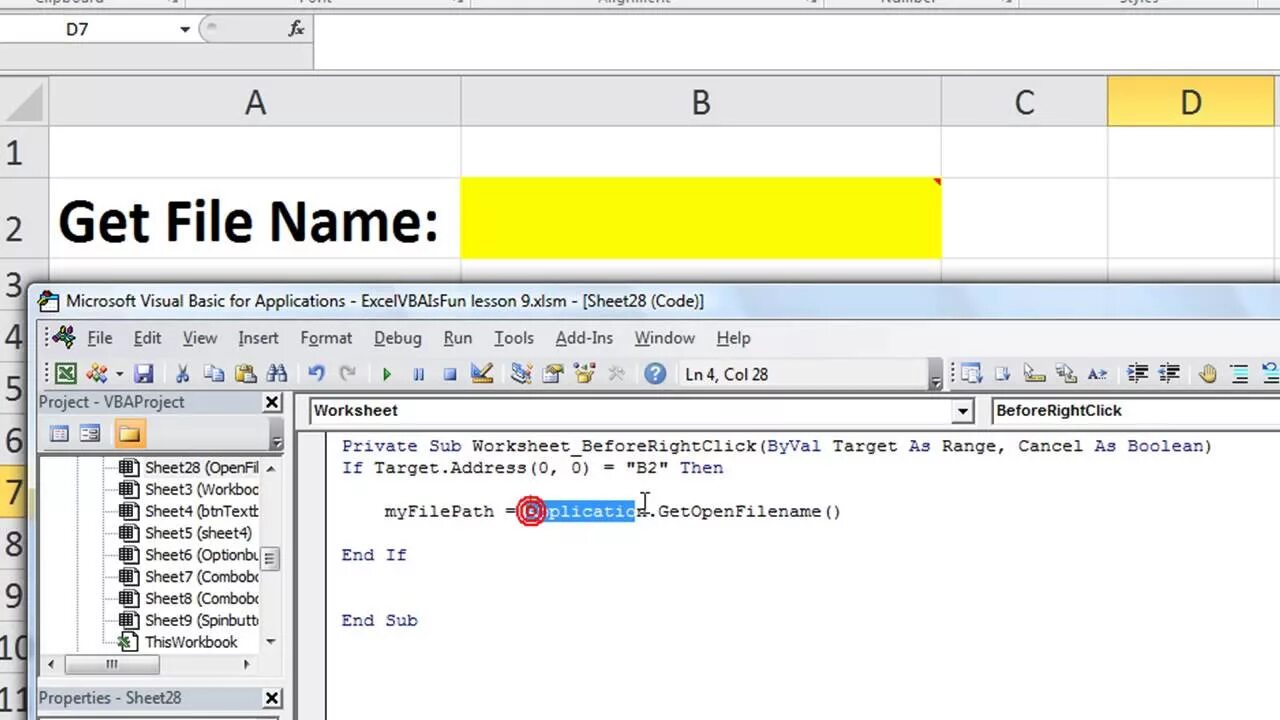Viewport: 1280px width, 720px height.
Task: Click the Break pause button
Action: (418, 374)
